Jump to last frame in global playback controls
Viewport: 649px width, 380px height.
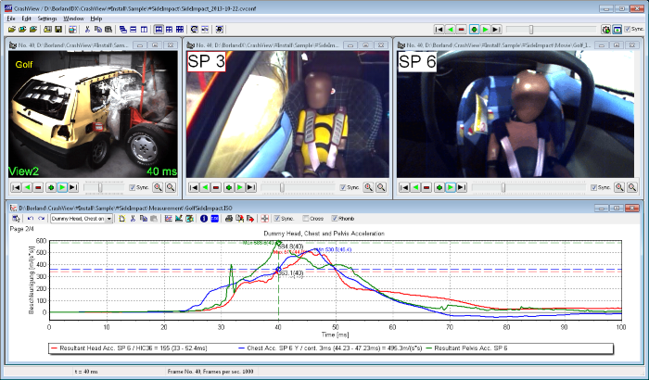coord(496,29)
